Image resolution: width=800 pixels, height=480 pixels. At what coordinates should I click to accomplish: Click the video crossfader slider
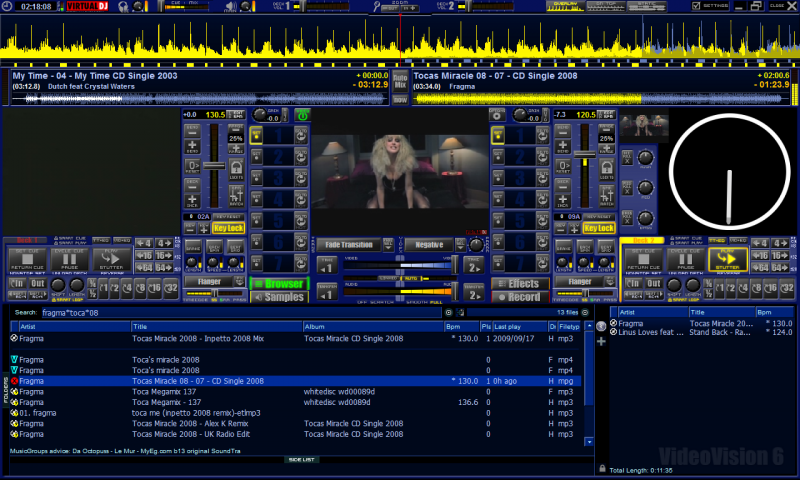click(400, 265)
